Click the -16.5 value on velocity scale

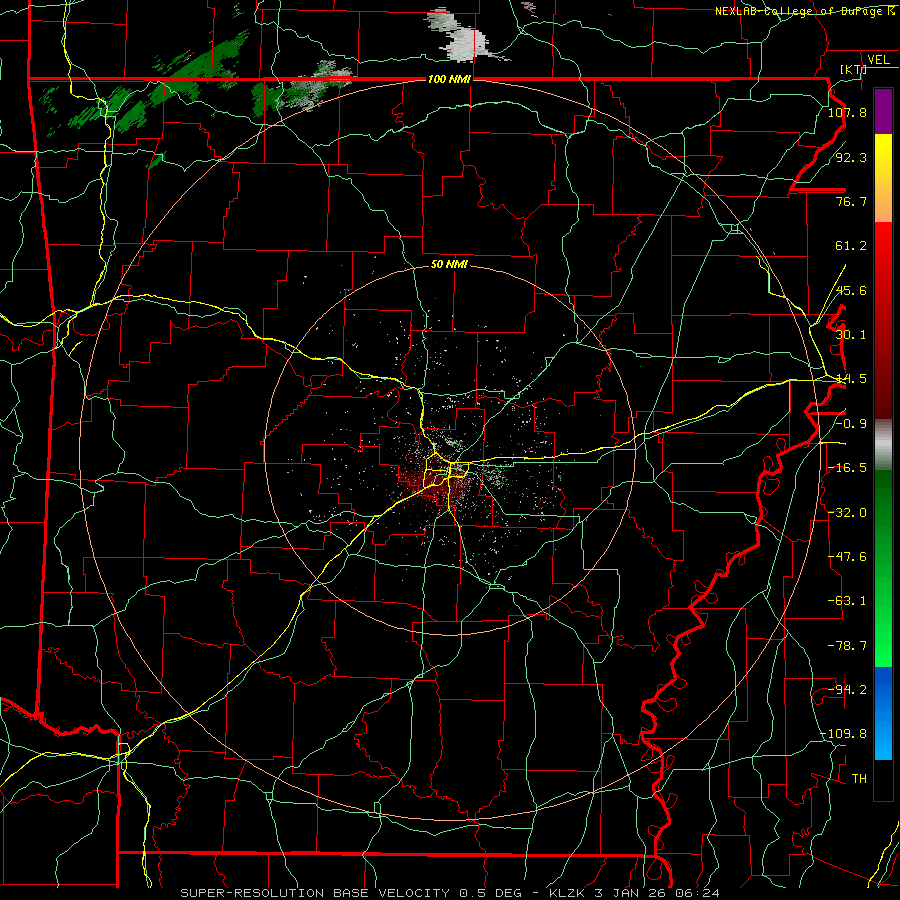pos(847,468)
